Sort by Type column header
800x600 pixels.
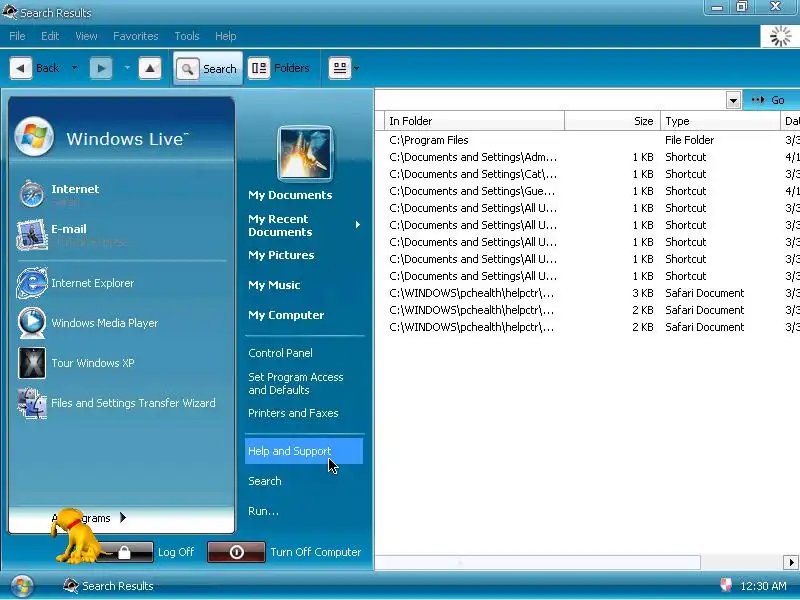(x=720, y=121)
